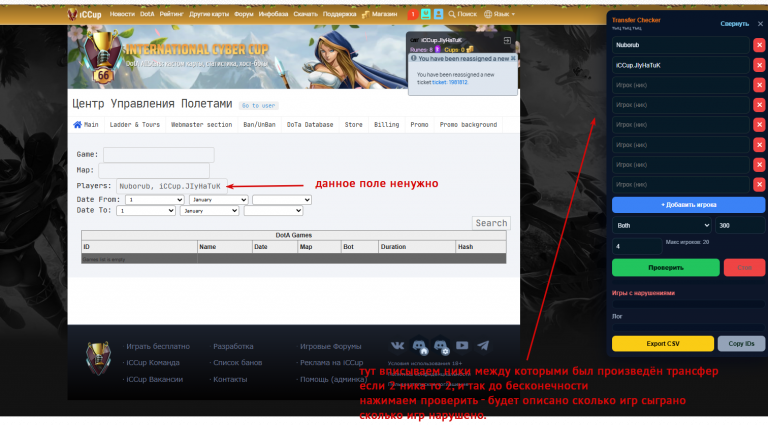The height and width of the screenshot is (426, 768).
Task: Click the Game input field
Action: [159, 155]
